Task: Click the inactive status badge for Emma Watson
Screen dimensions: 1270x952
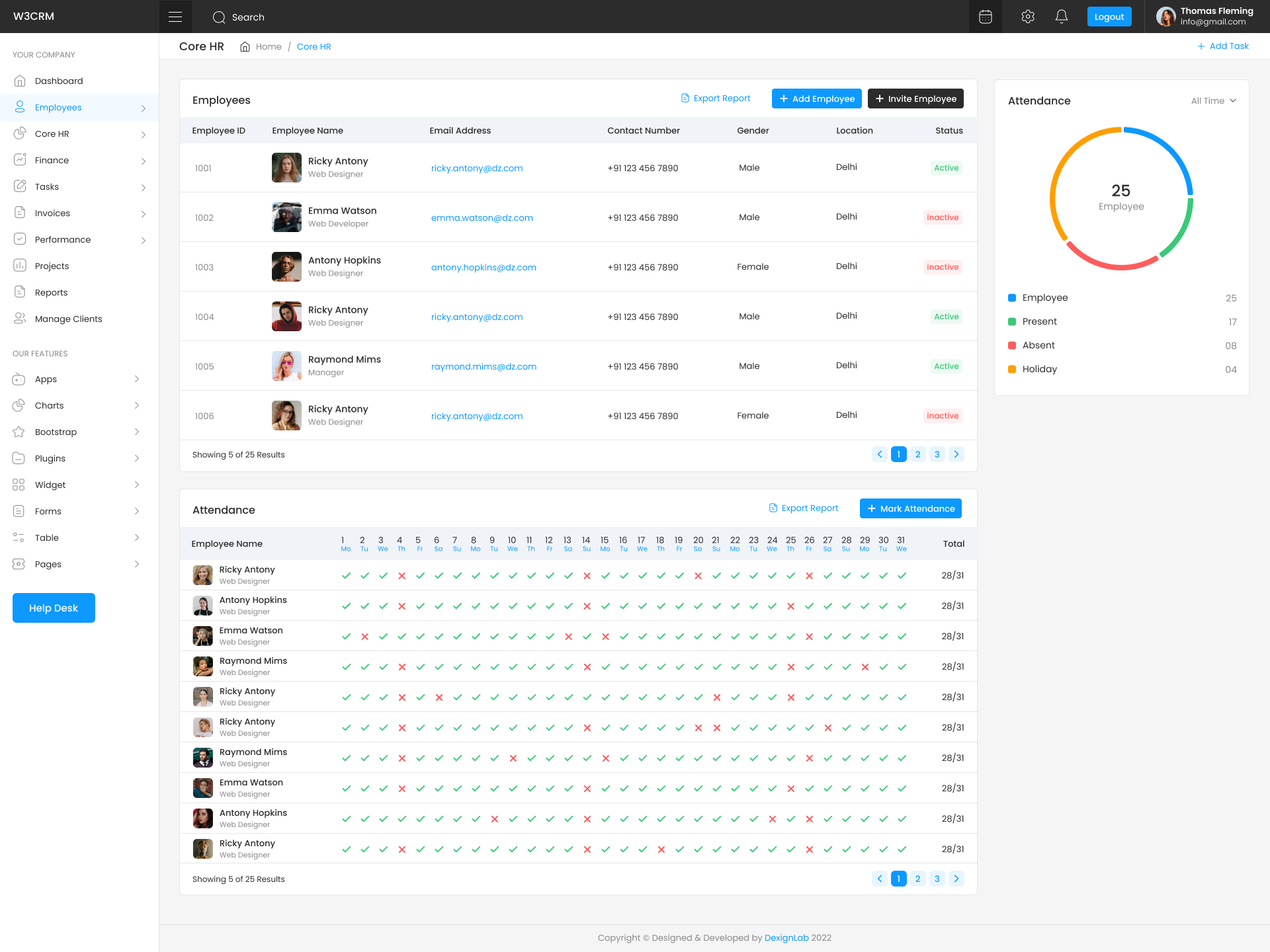Action: [x=942, y=217]
